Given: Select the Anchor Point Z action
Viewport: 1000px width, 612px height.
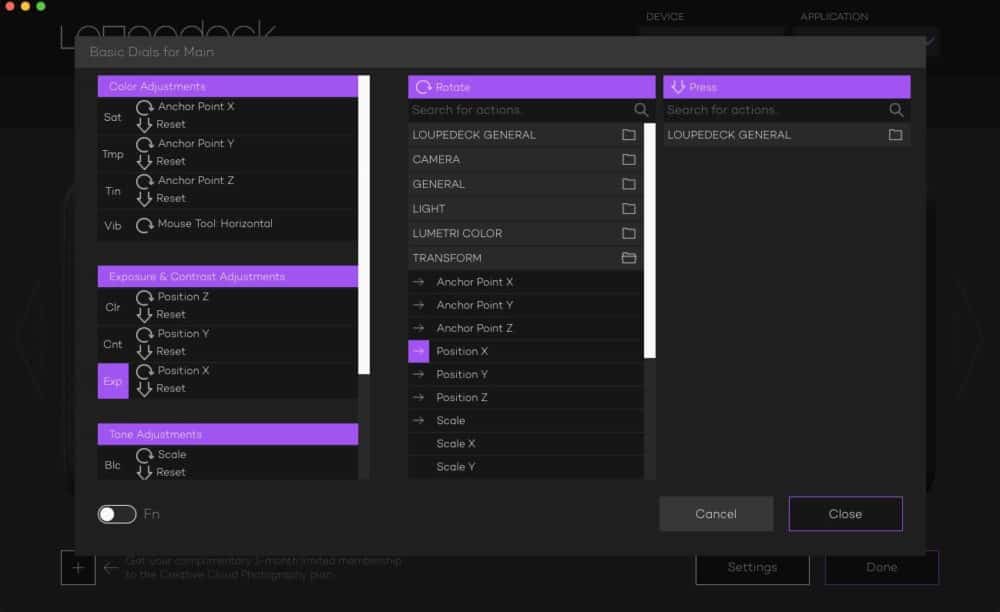Looking at the screenshot, I should 526,328.
